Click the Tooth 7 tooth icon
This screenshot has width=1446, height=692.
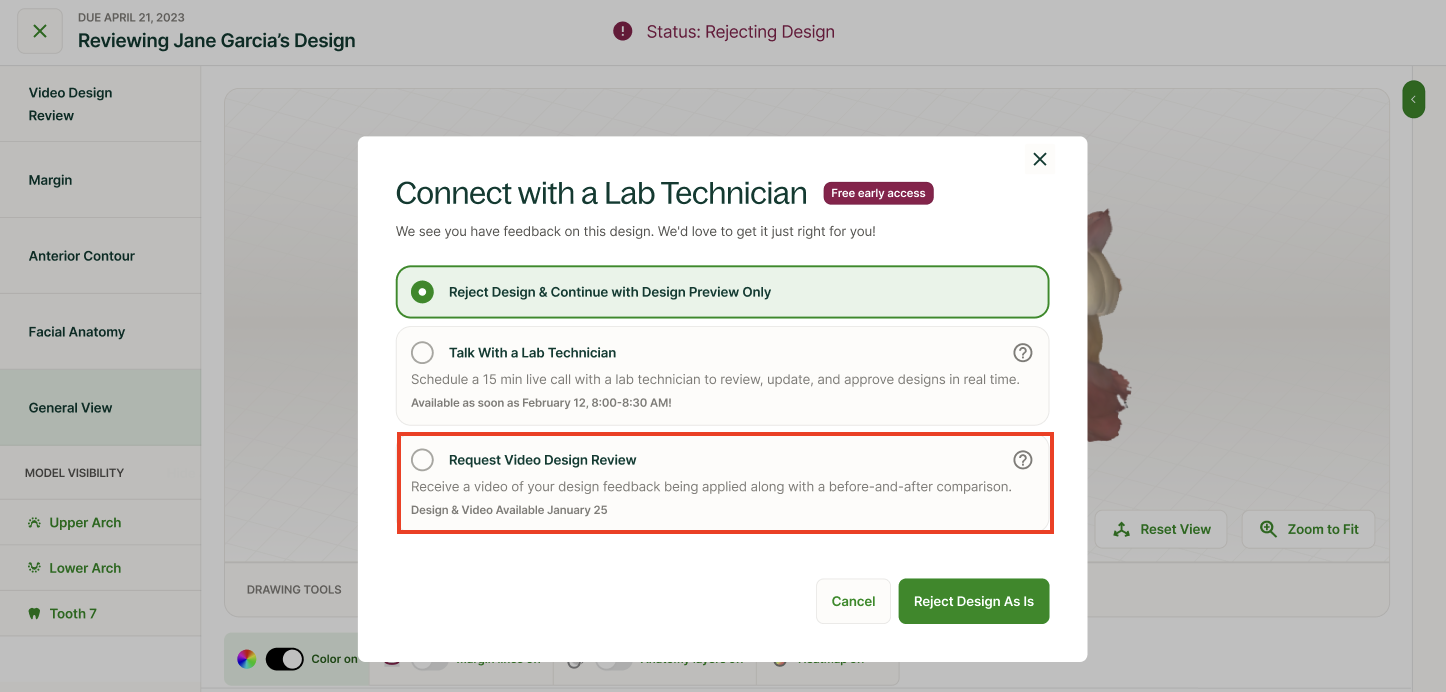34,614
